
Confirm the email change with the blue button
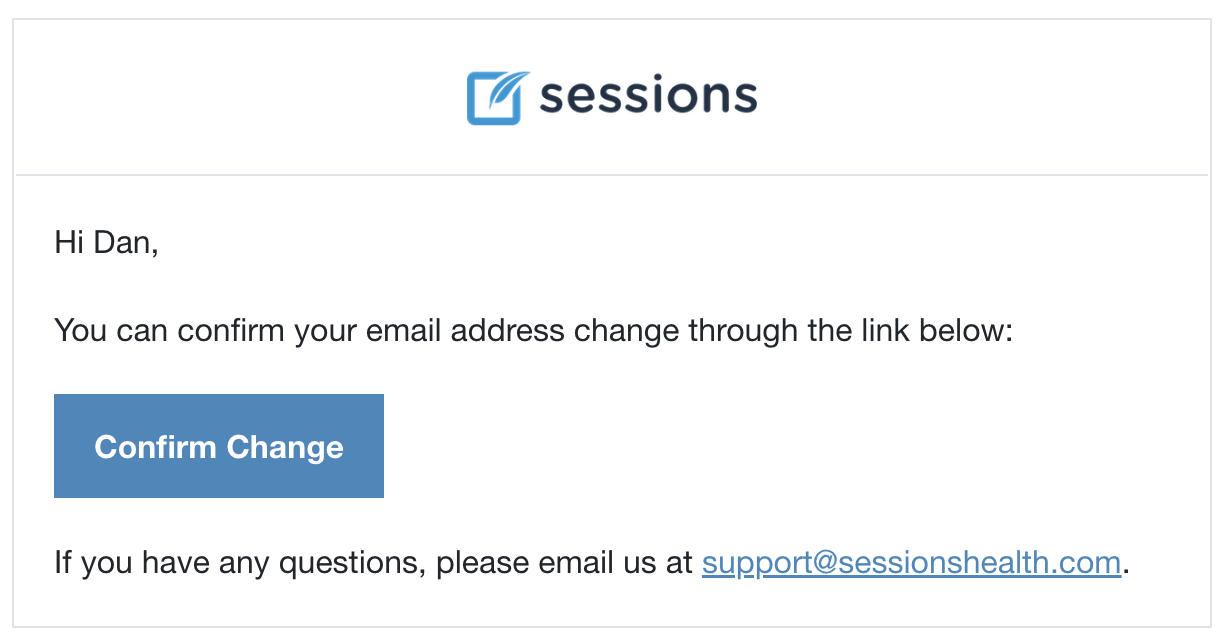pyautogui.click(x=219, y=446)
